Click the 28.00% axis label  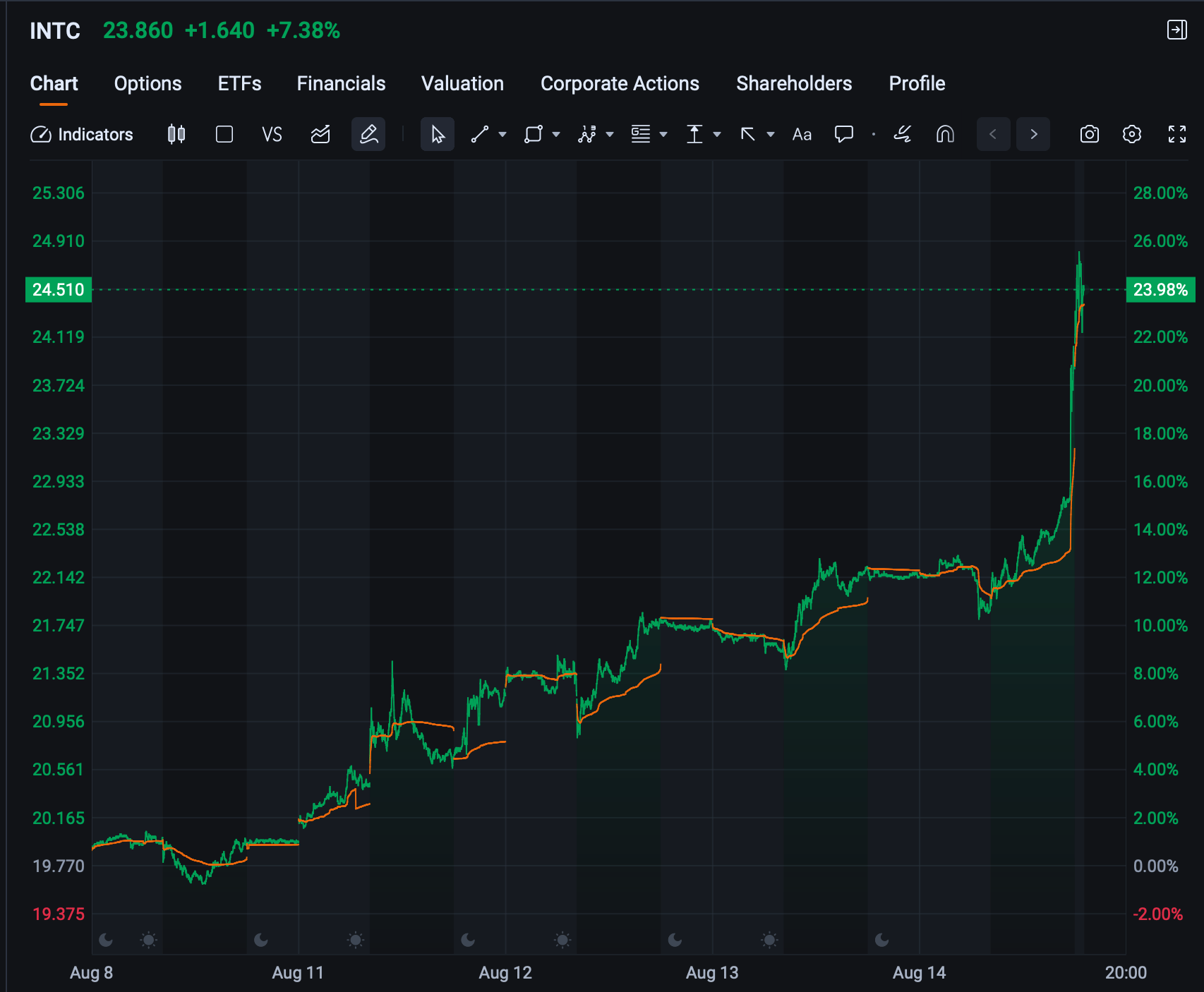tap(1160, 193)
